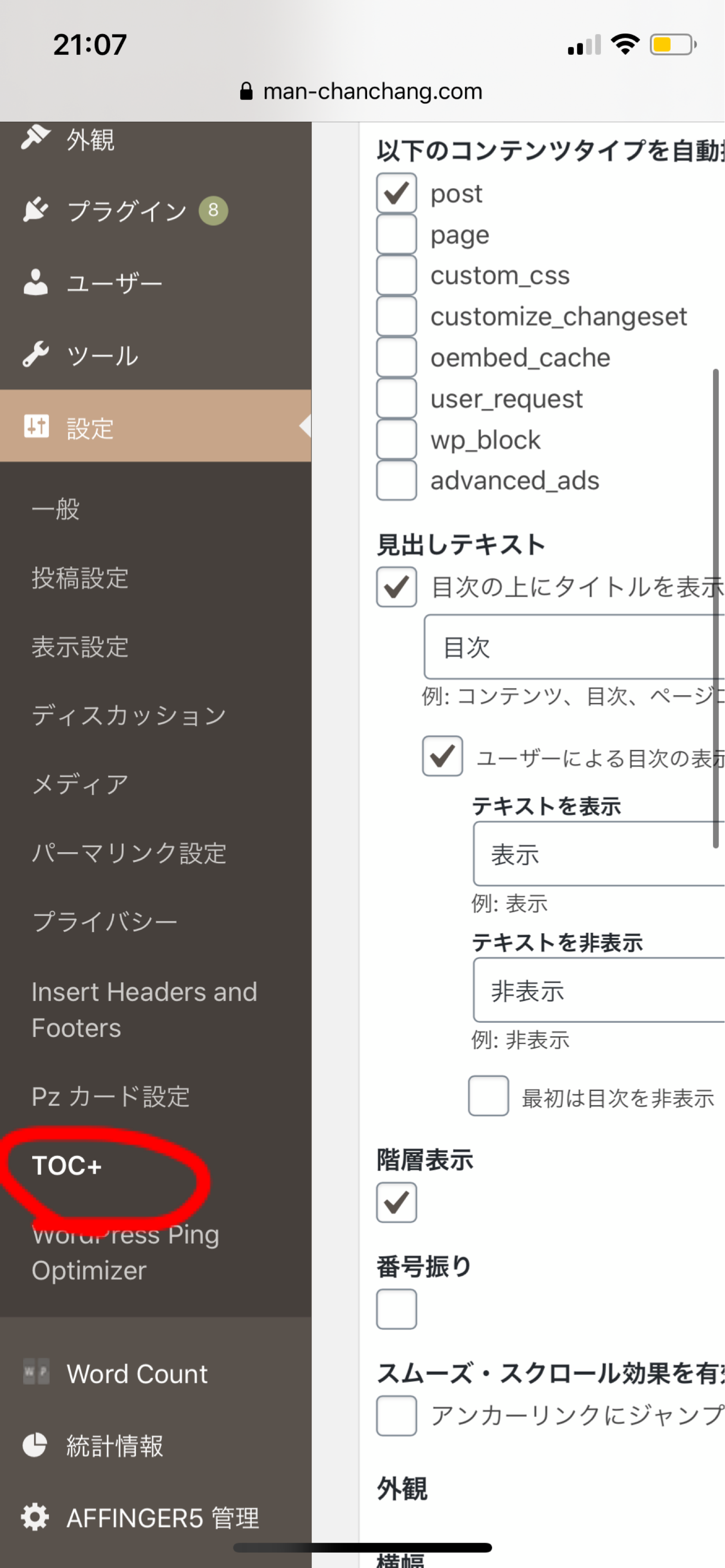Click the Word Count menu icon
The image size is (725, 1568).
[36, 1373]
